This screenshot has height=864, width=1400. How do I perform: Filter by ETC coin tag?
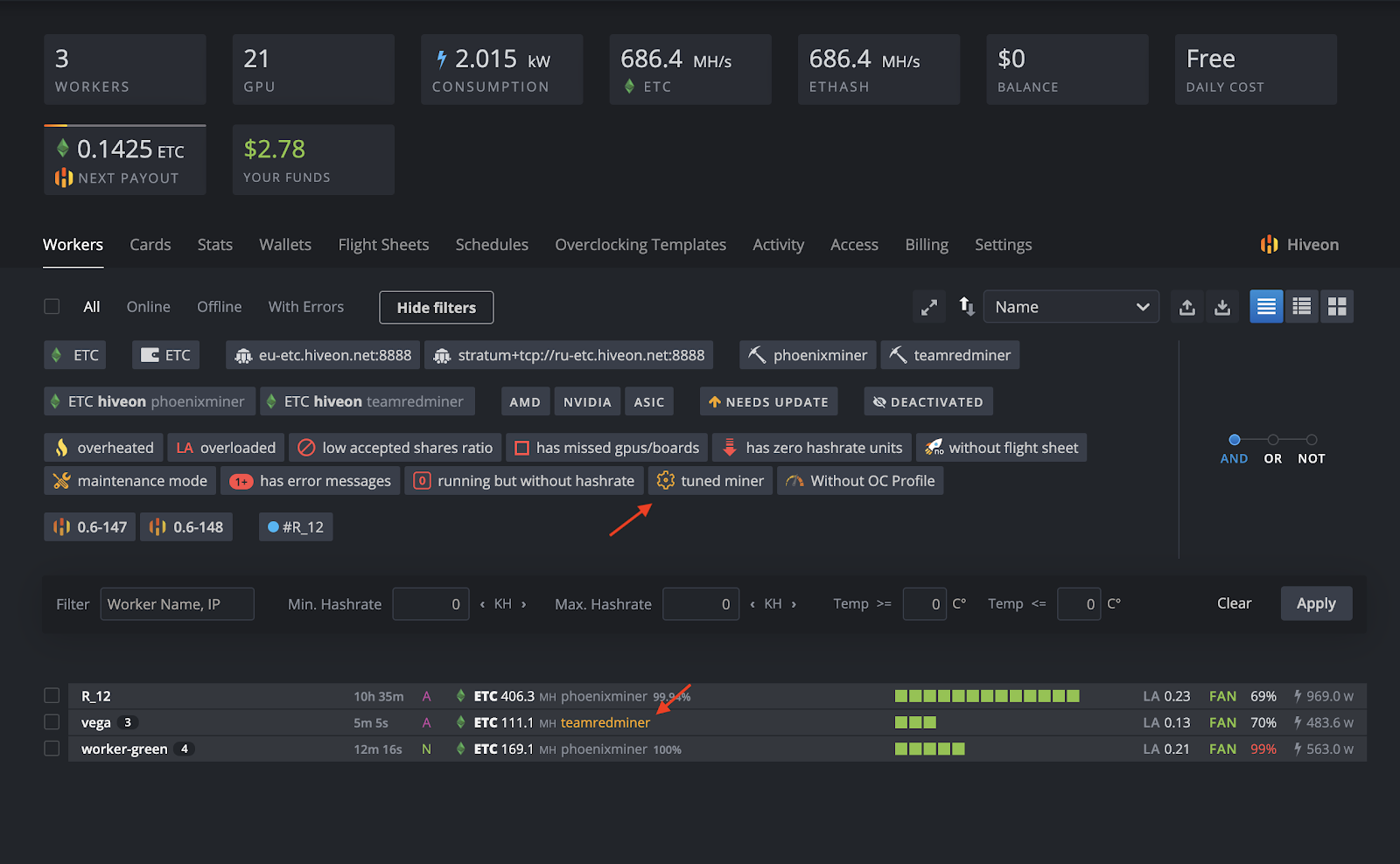click(75, 355)
